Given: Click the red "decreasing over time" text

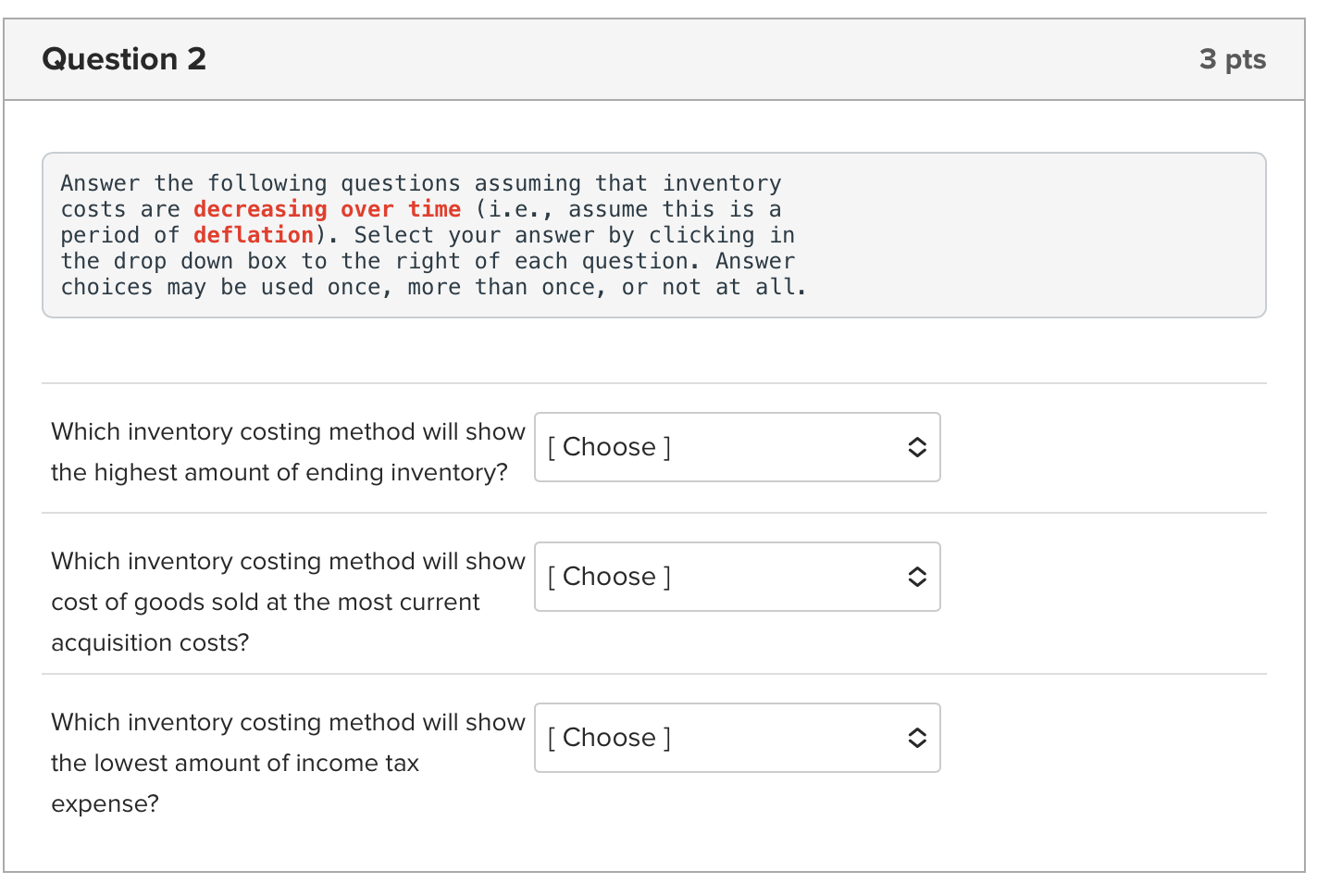Looking at the screenshot, I should point(327,209).
